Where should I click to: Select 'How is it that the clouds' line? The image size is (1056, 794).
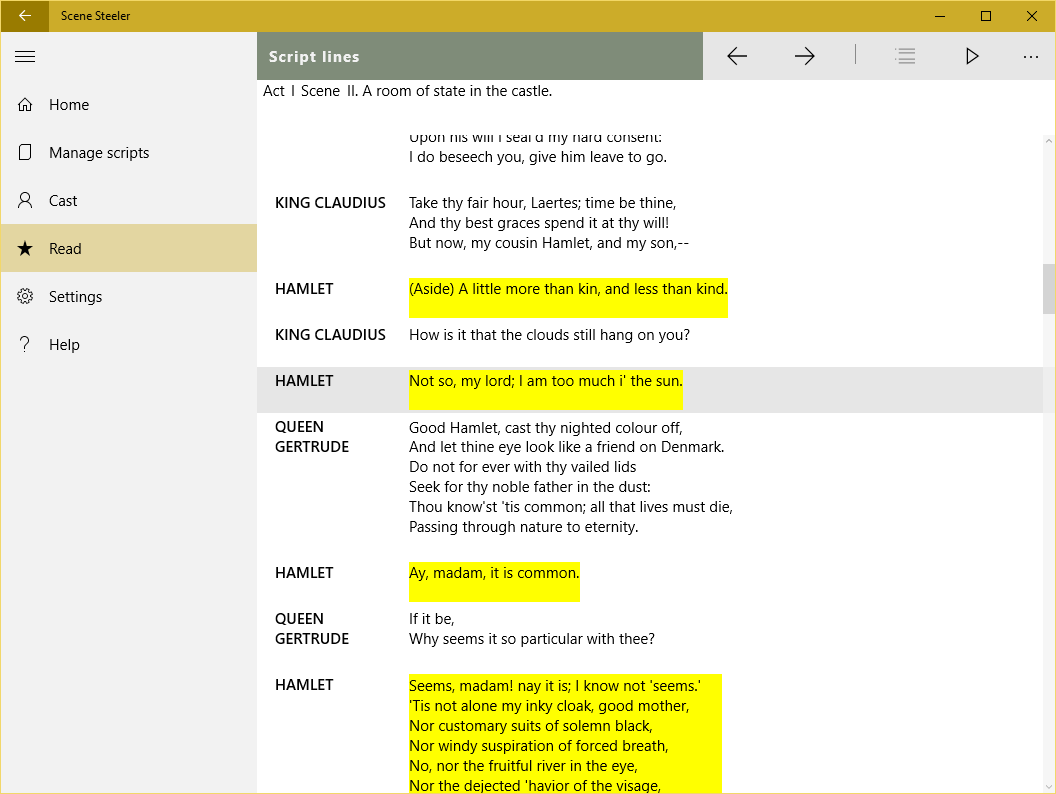click(x=550, y=335)
